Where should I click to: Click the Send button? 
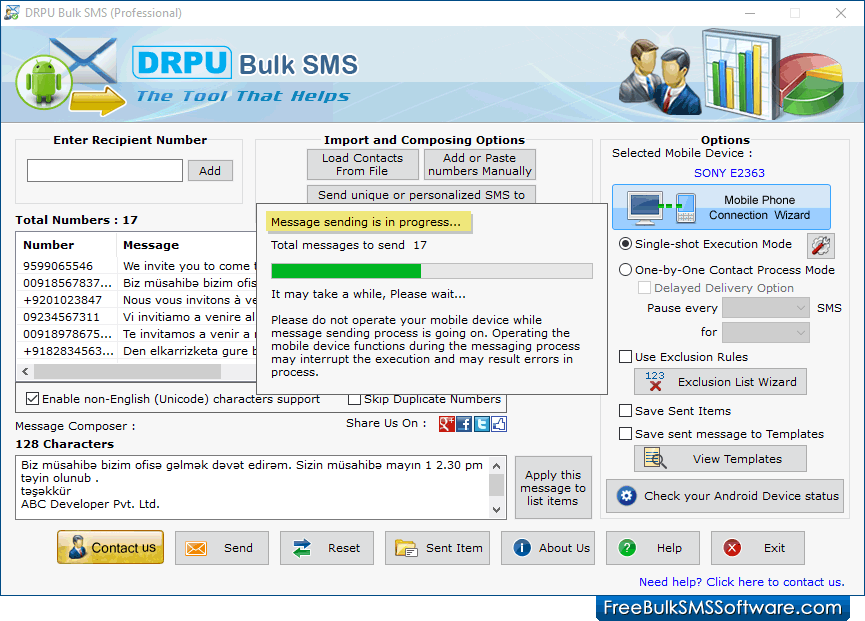[222, 548]
